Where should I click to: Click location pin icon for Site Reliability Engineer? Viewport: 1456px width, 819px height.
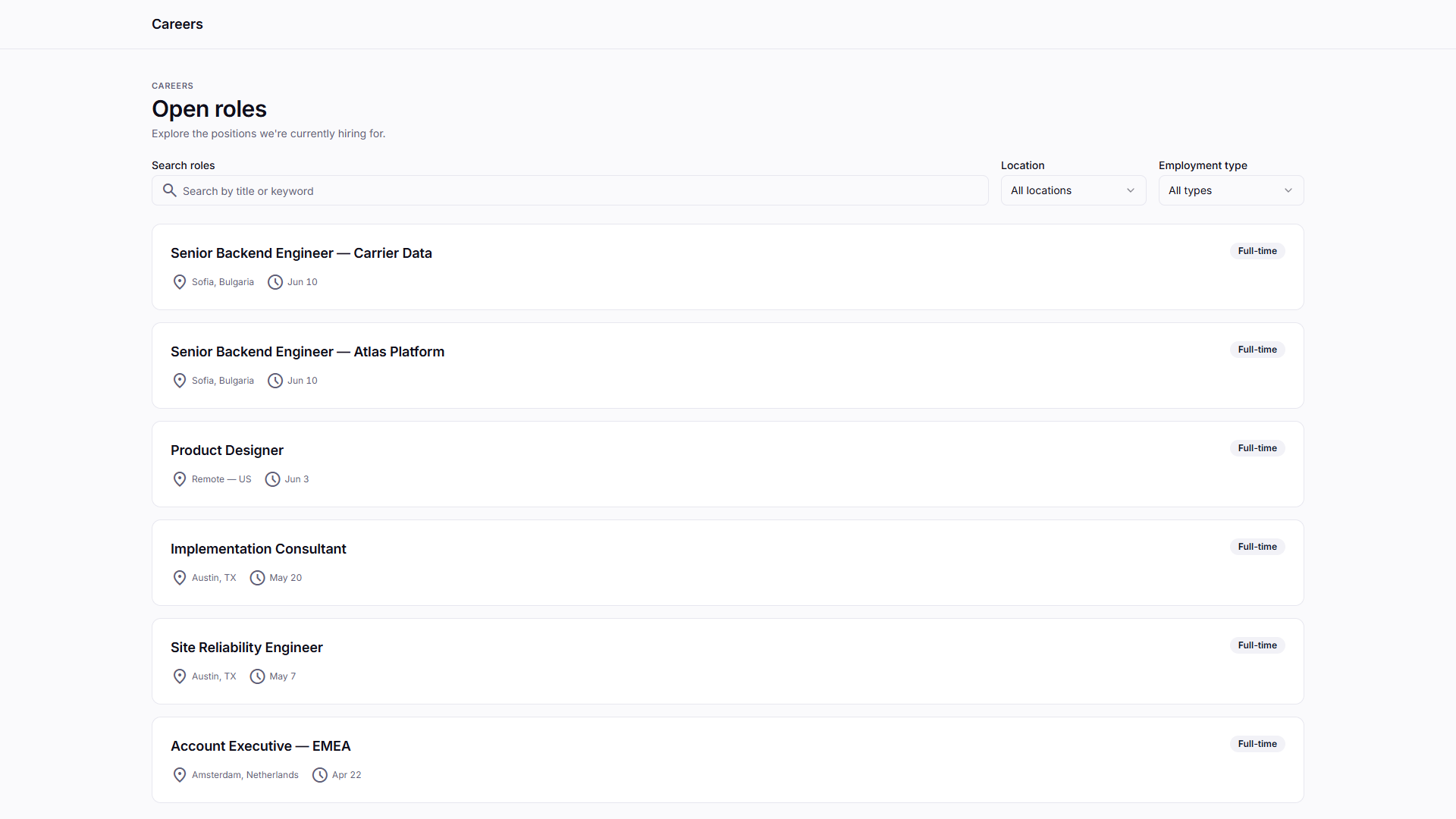(180, 676)
